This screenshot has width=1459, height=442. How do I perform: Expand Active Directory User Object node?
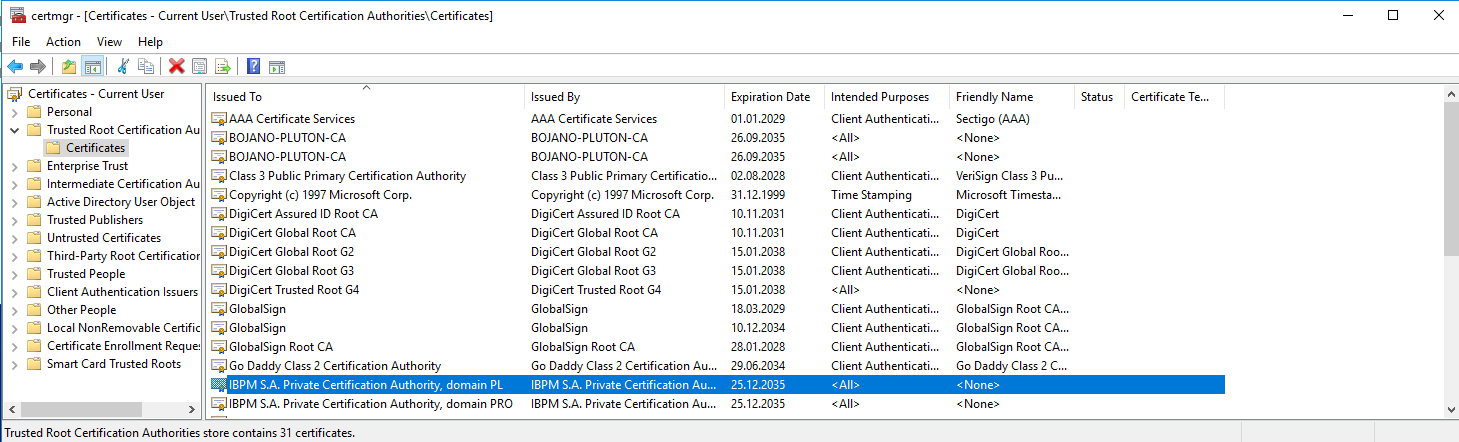tap(15, 202)
